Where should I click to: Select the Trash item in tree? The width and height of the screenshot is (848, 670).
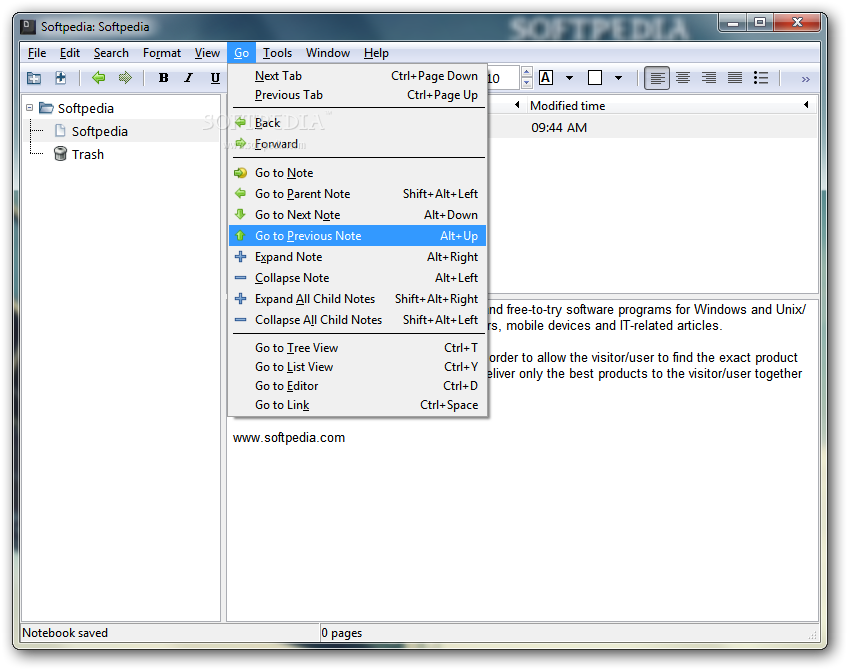click(x=79, y=154)
